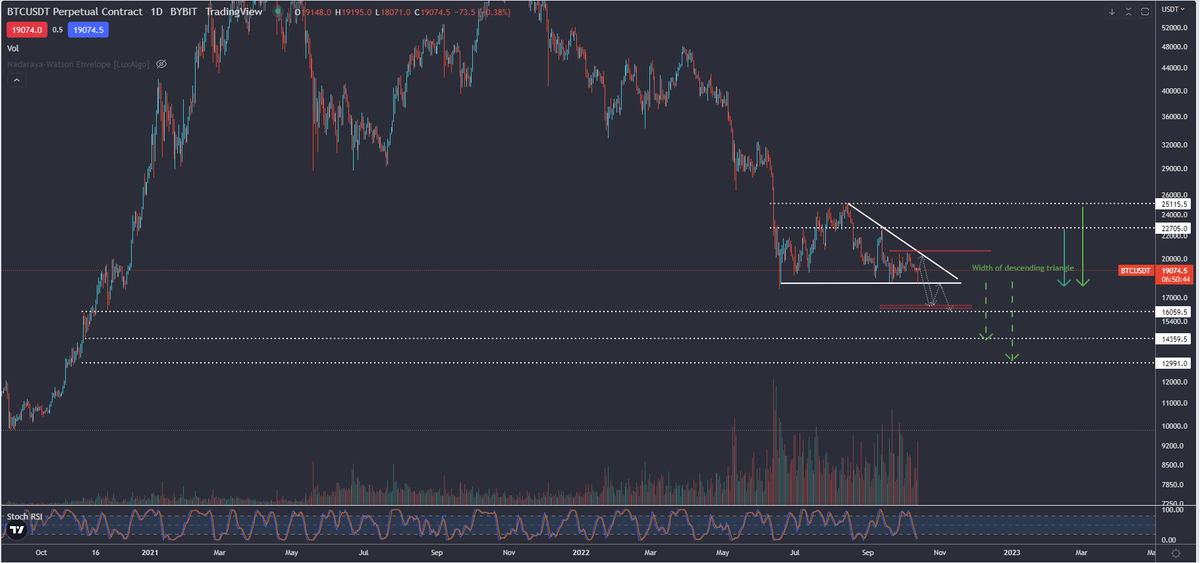Click the 16059.5 price level label
1200x563 pixels.
point(1174,312)
